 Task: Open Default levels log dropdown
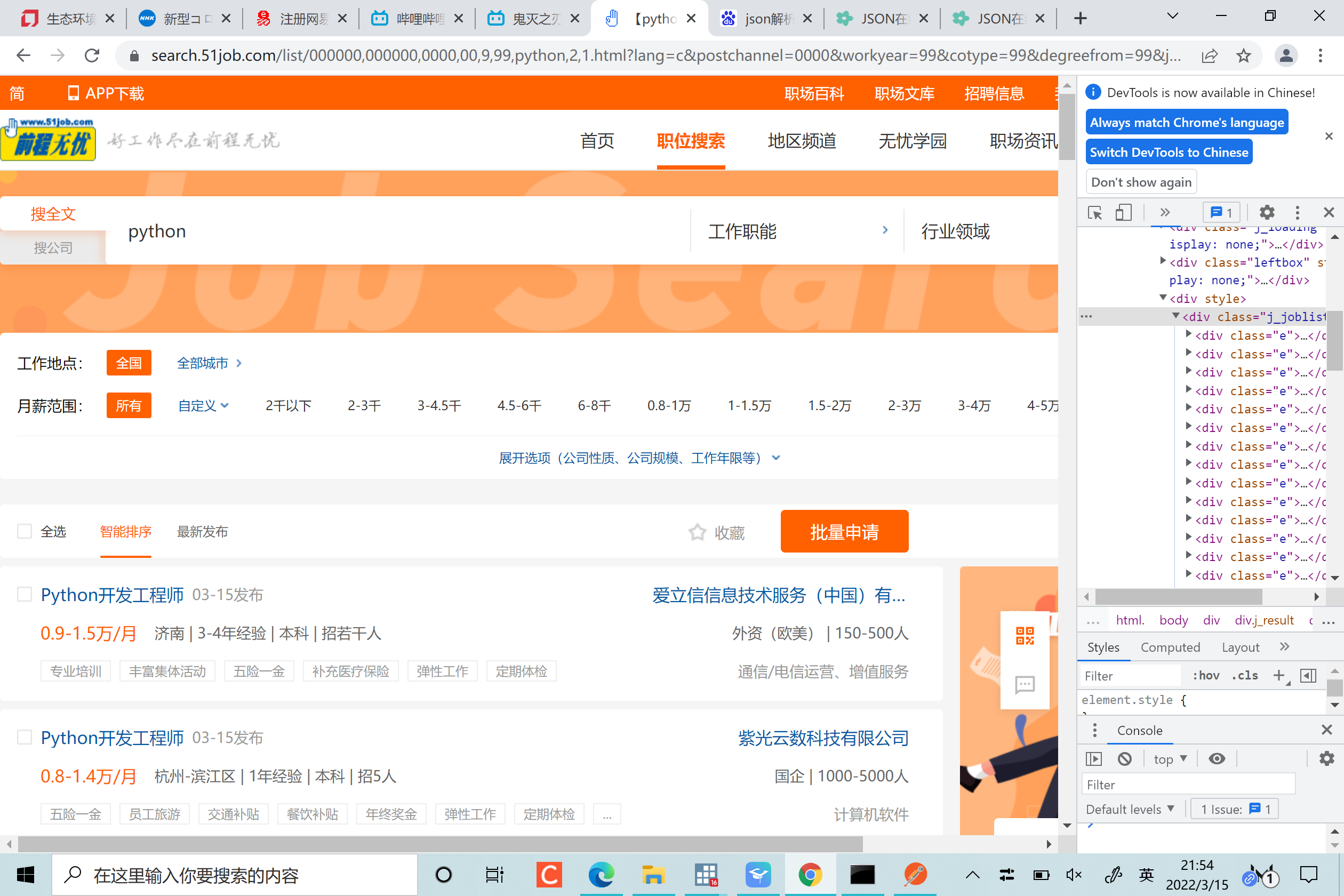(1130, 809)
